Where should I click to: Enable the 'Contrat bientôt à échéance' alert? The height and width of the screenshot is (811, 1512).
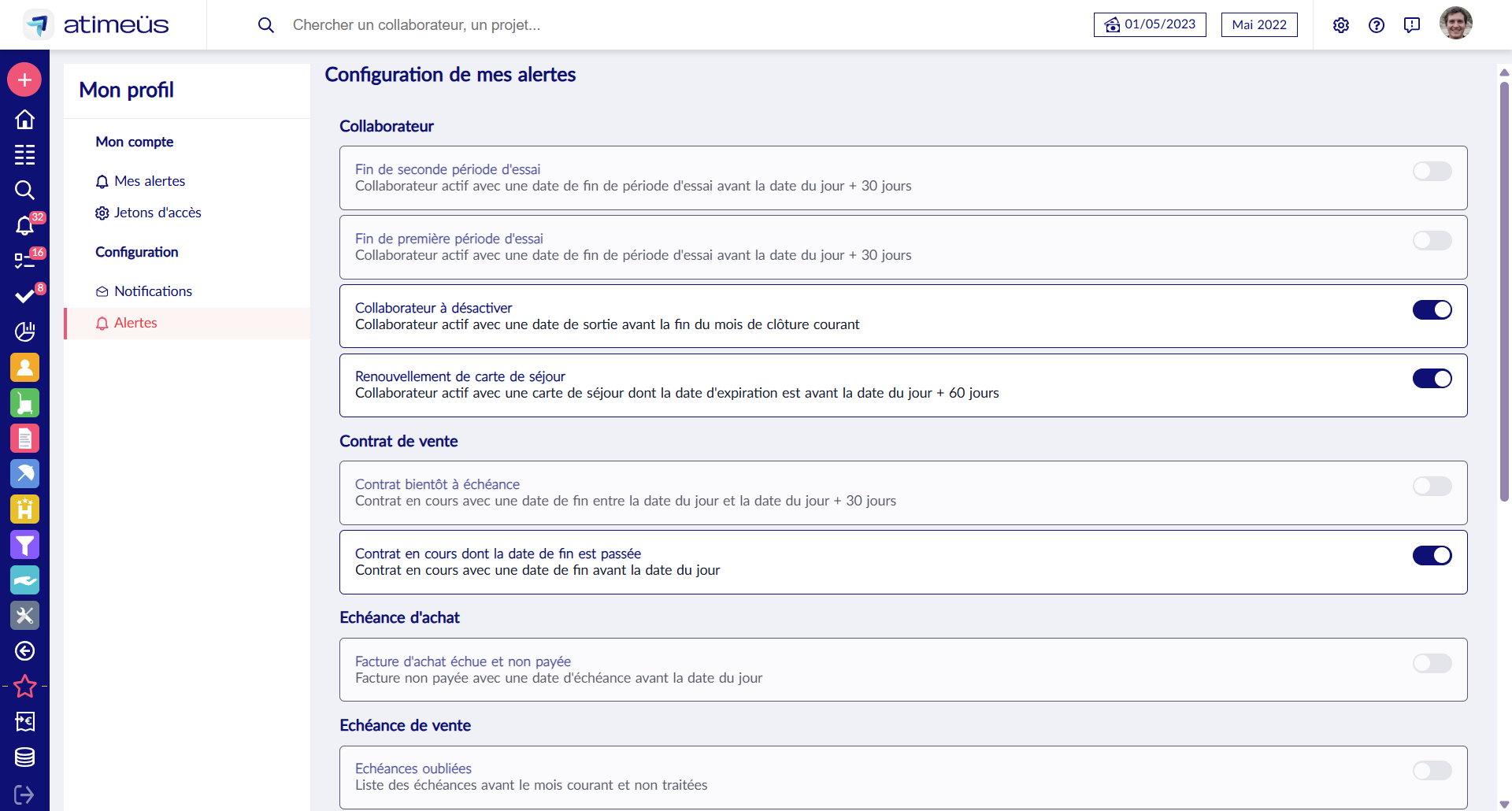pyautogui.click(x=1432, y=486)
